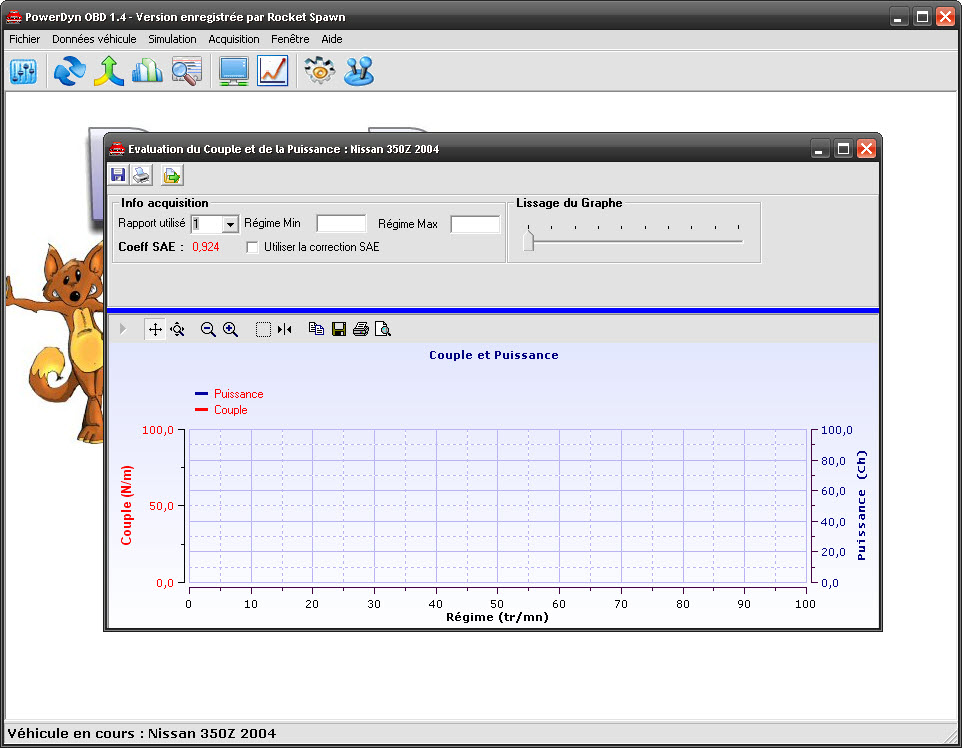Zoom in on the graph
Screen dimensions: 962x748
[230, 329]
